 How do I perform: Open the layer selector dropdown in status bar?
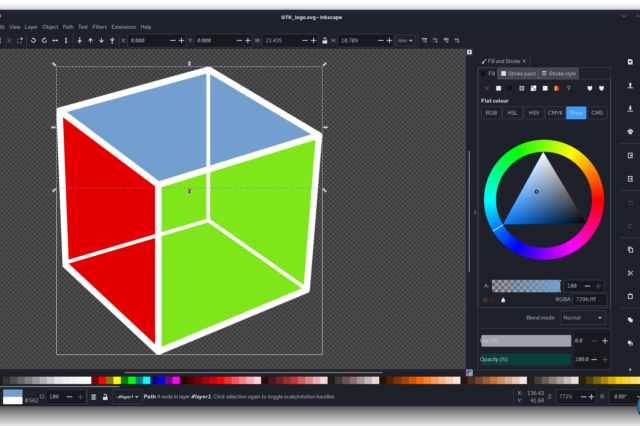click(x=127, y=397)
